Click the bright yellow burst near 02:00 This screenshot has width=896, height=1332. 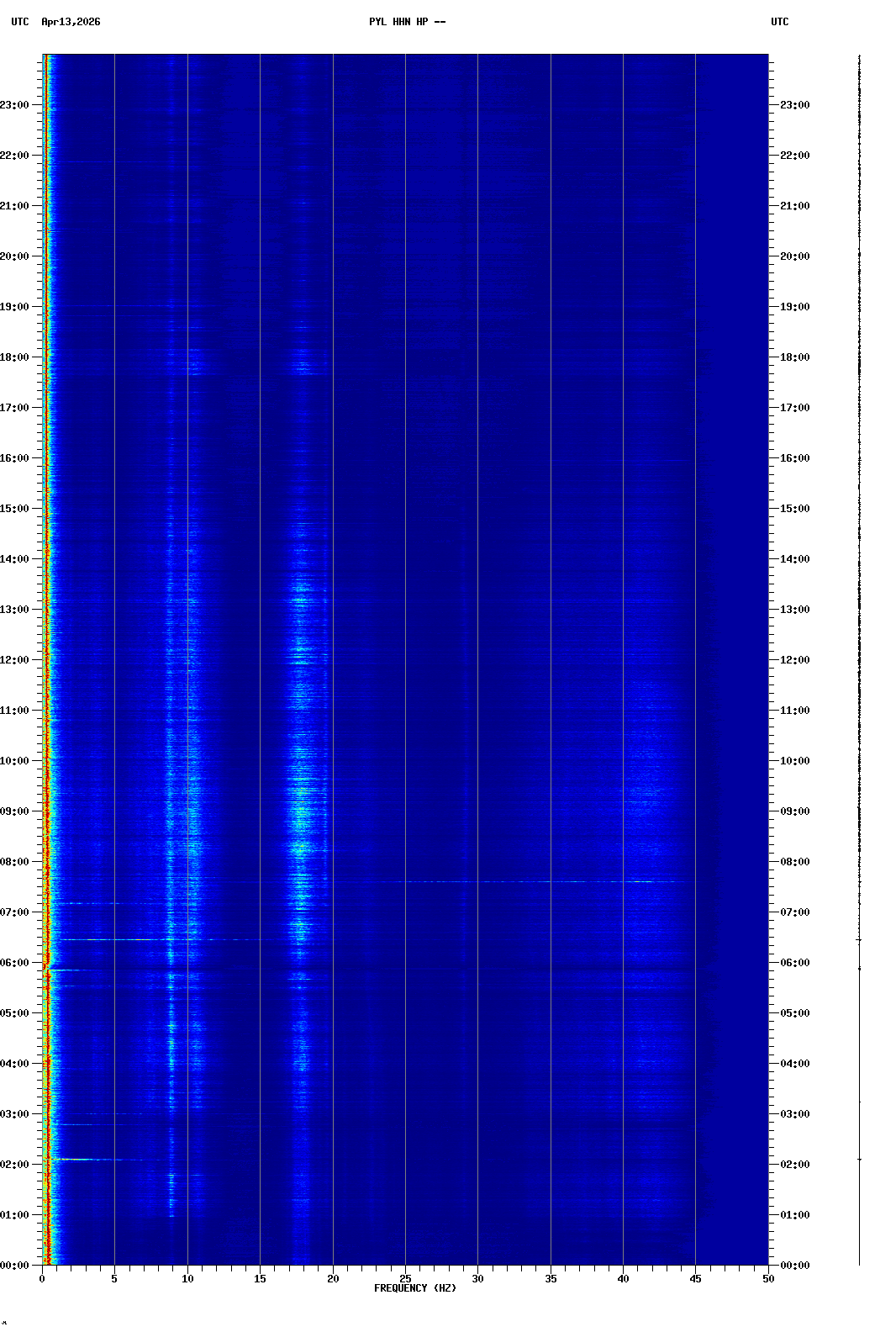coord(76,1160)
